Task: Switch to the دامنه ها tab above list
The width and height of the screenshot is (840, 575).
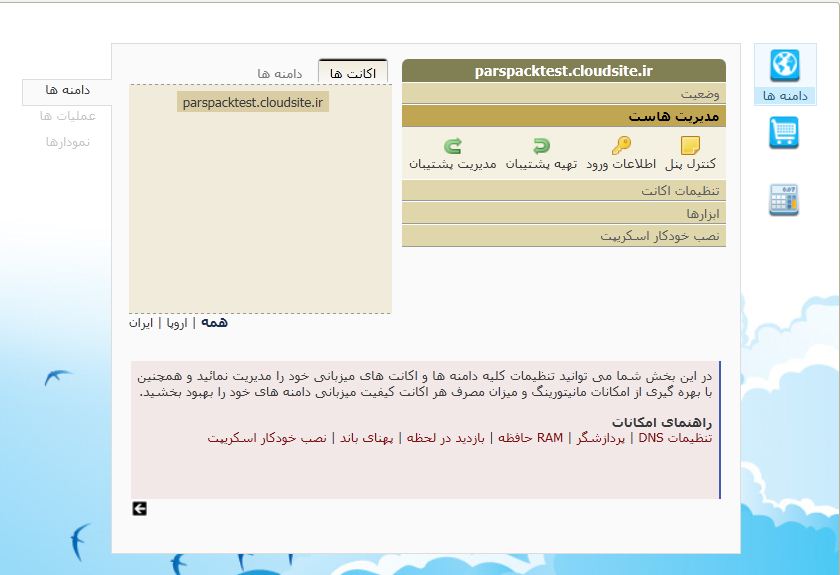Action: [x=280, y=73]
